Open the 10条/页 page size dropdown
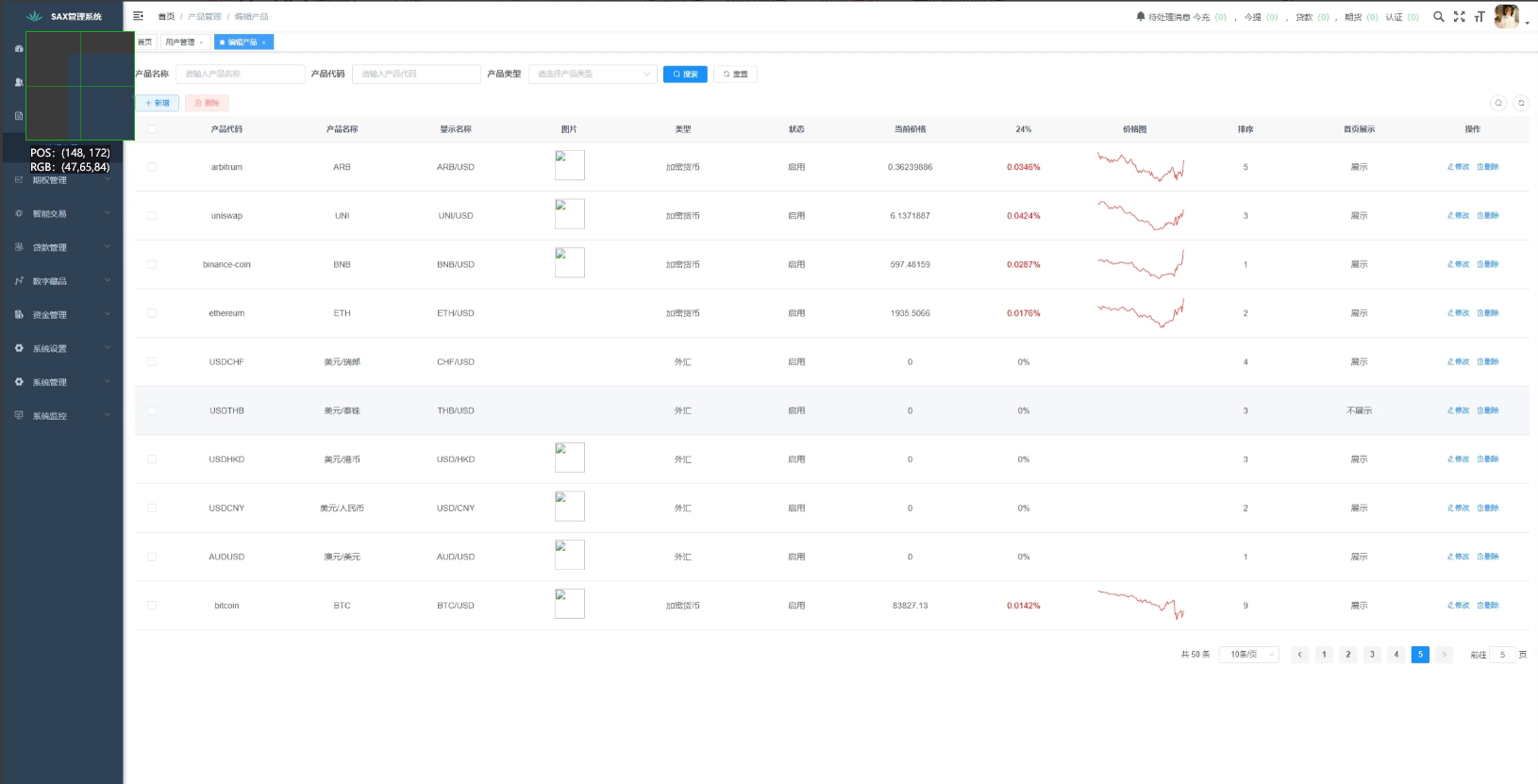The image size is (1538, 784). coord(1248,654)
